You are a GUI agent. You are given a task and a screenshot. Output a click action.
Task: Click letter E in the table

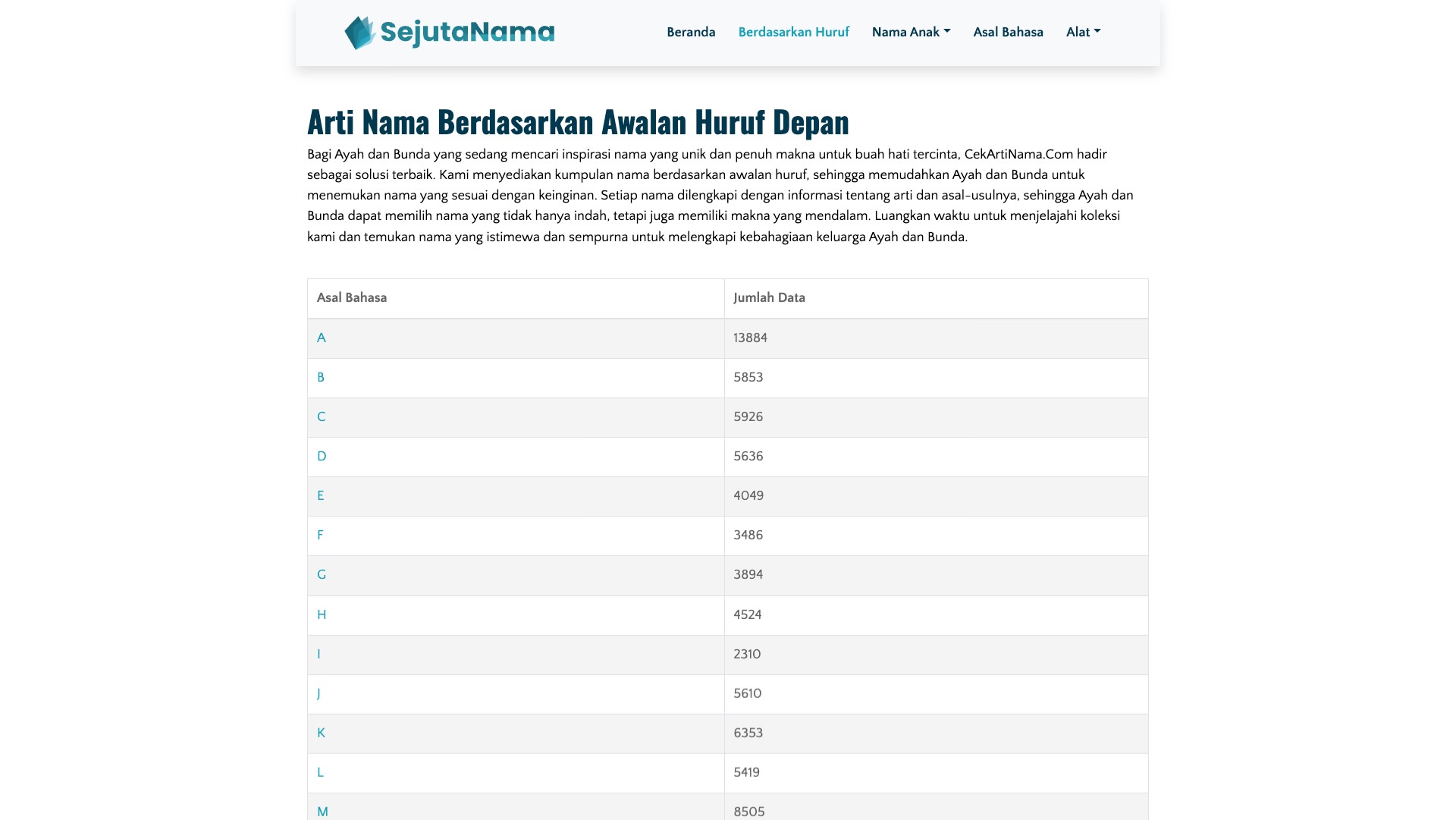pyautogui.click(x=321, y=495)
